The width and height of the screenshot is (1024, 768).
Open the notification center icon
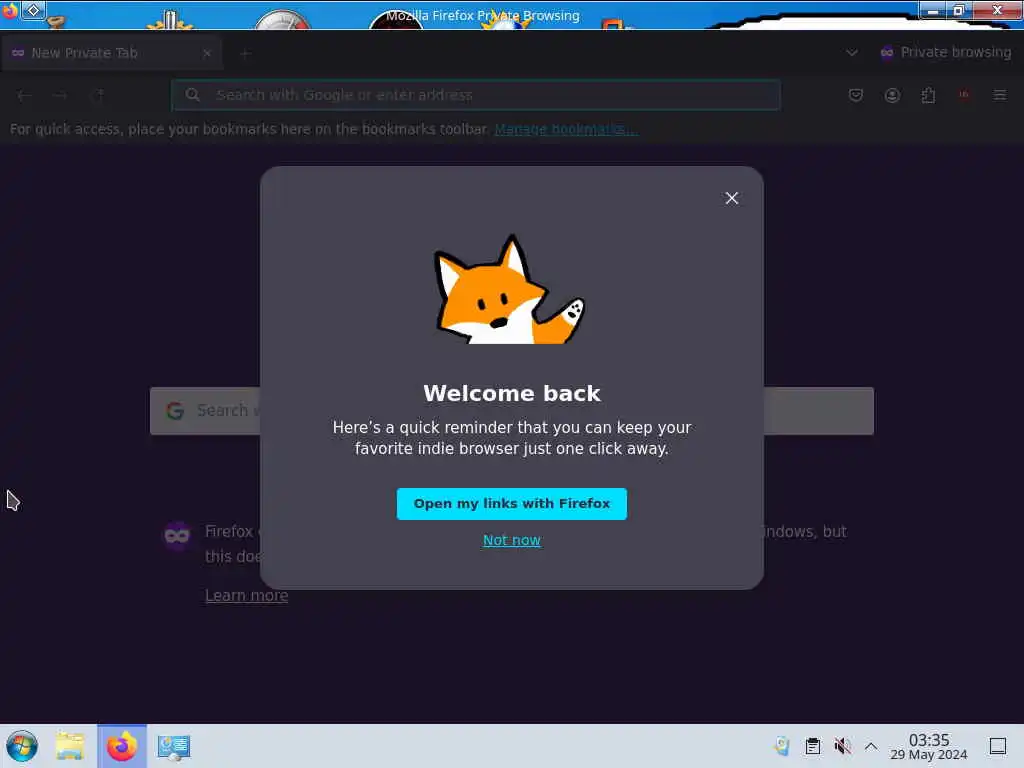998,746
